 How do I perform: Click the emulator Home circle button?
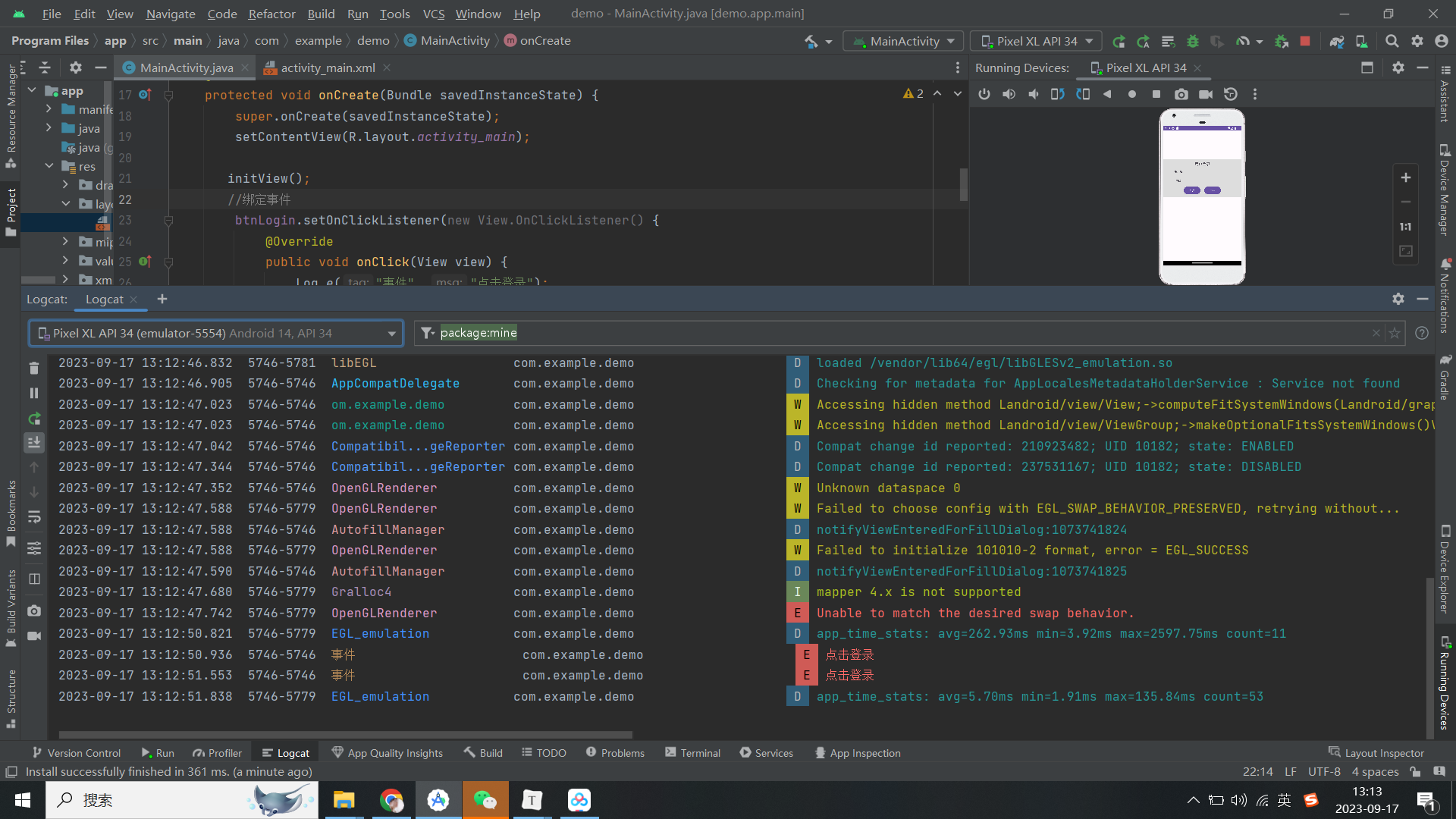click(x=1132, y=94)
